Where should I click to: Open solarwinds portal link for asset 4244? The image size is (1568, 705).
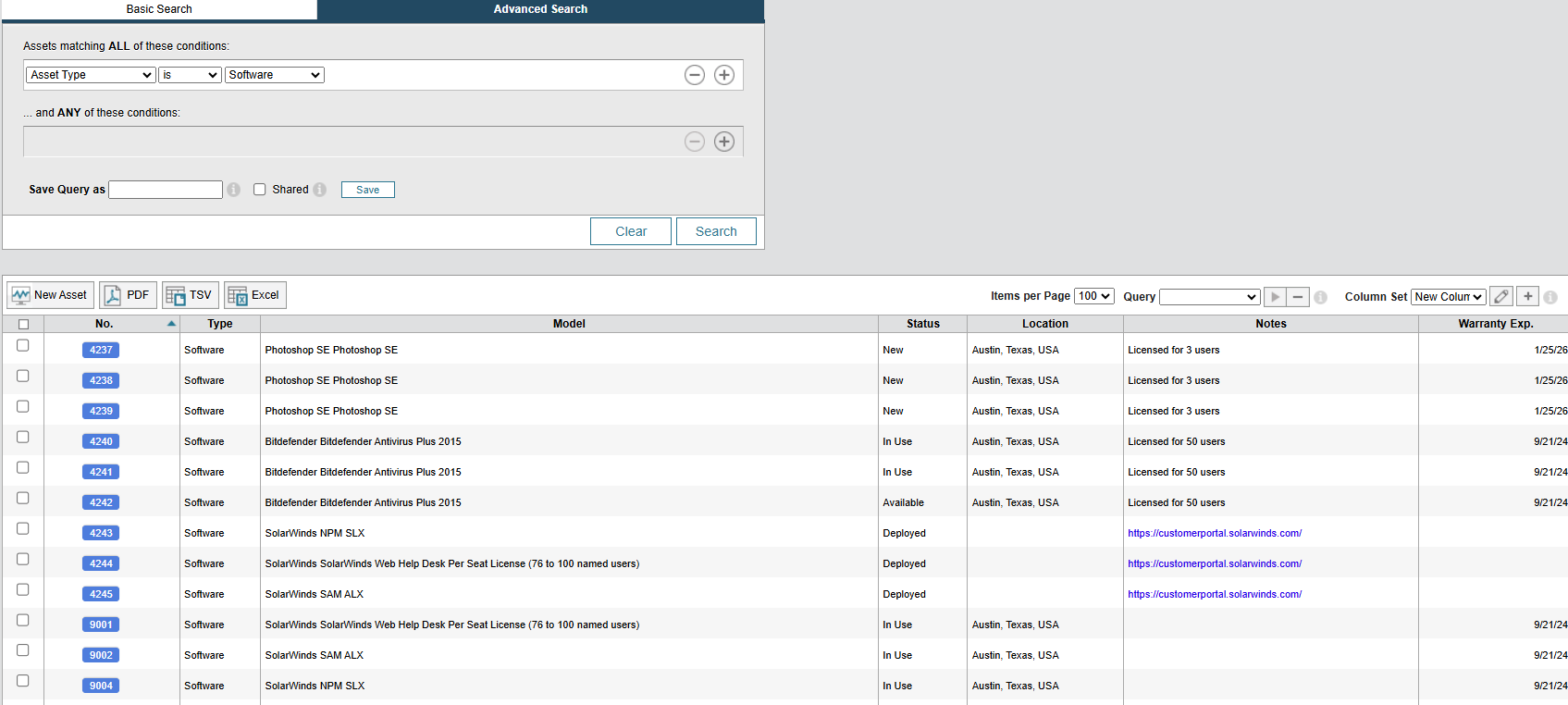pyautogui.click(x=1215, y=563)
